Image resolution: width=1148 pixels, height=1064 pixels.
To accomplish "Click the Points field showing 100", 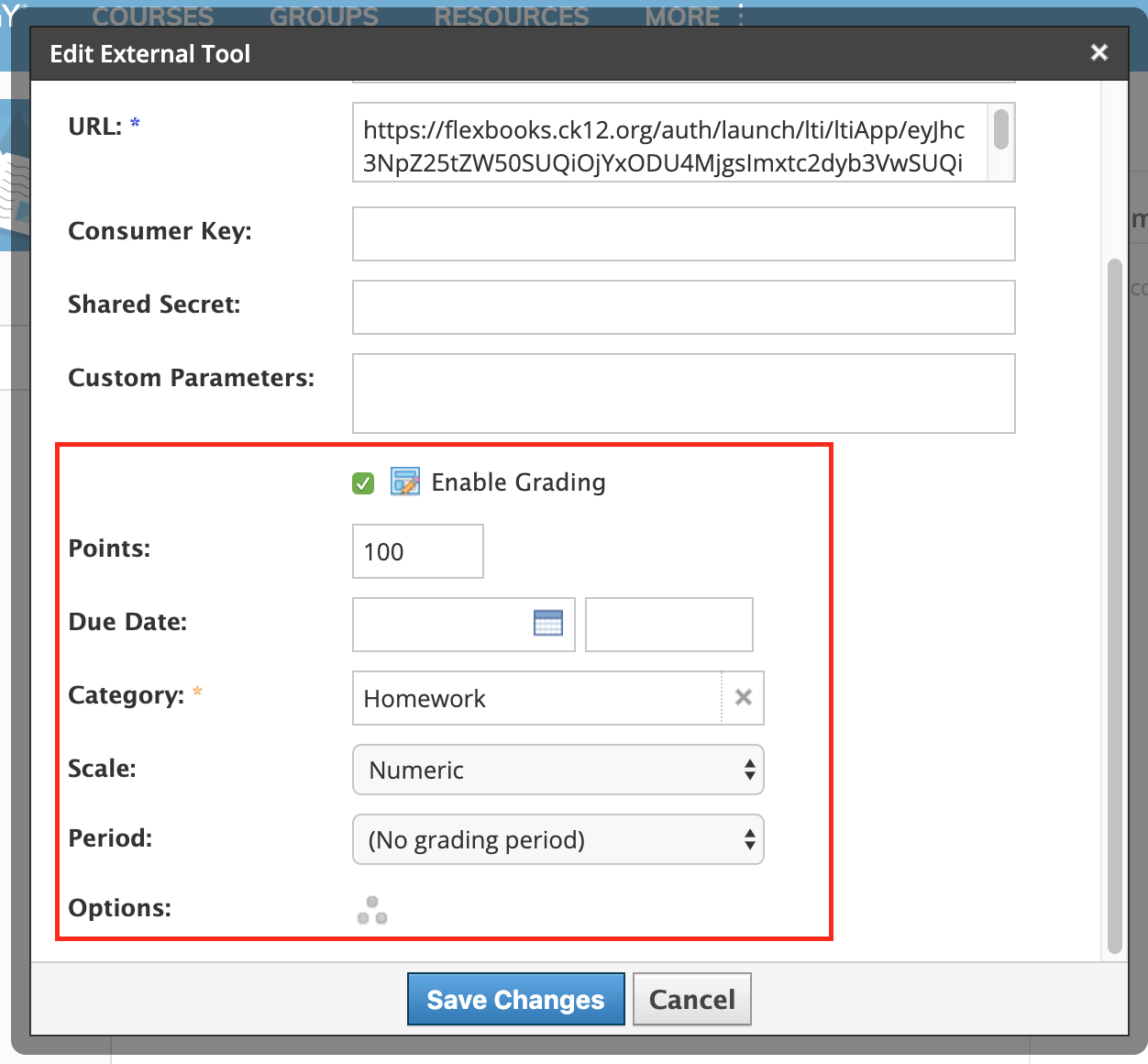I will [418, 551].
